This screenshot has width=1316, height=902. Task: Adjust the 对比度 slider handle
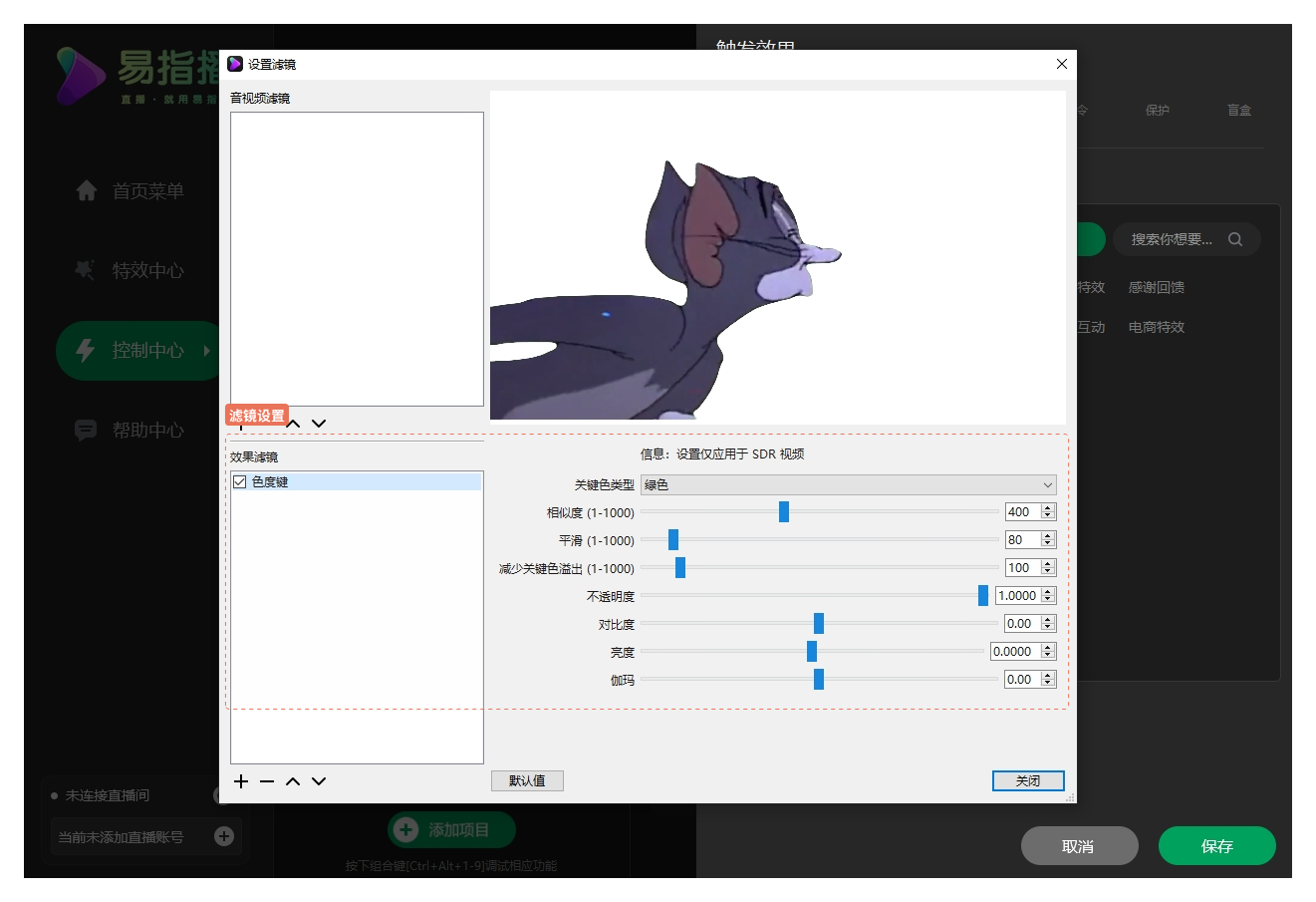click(x=819, y=624)
